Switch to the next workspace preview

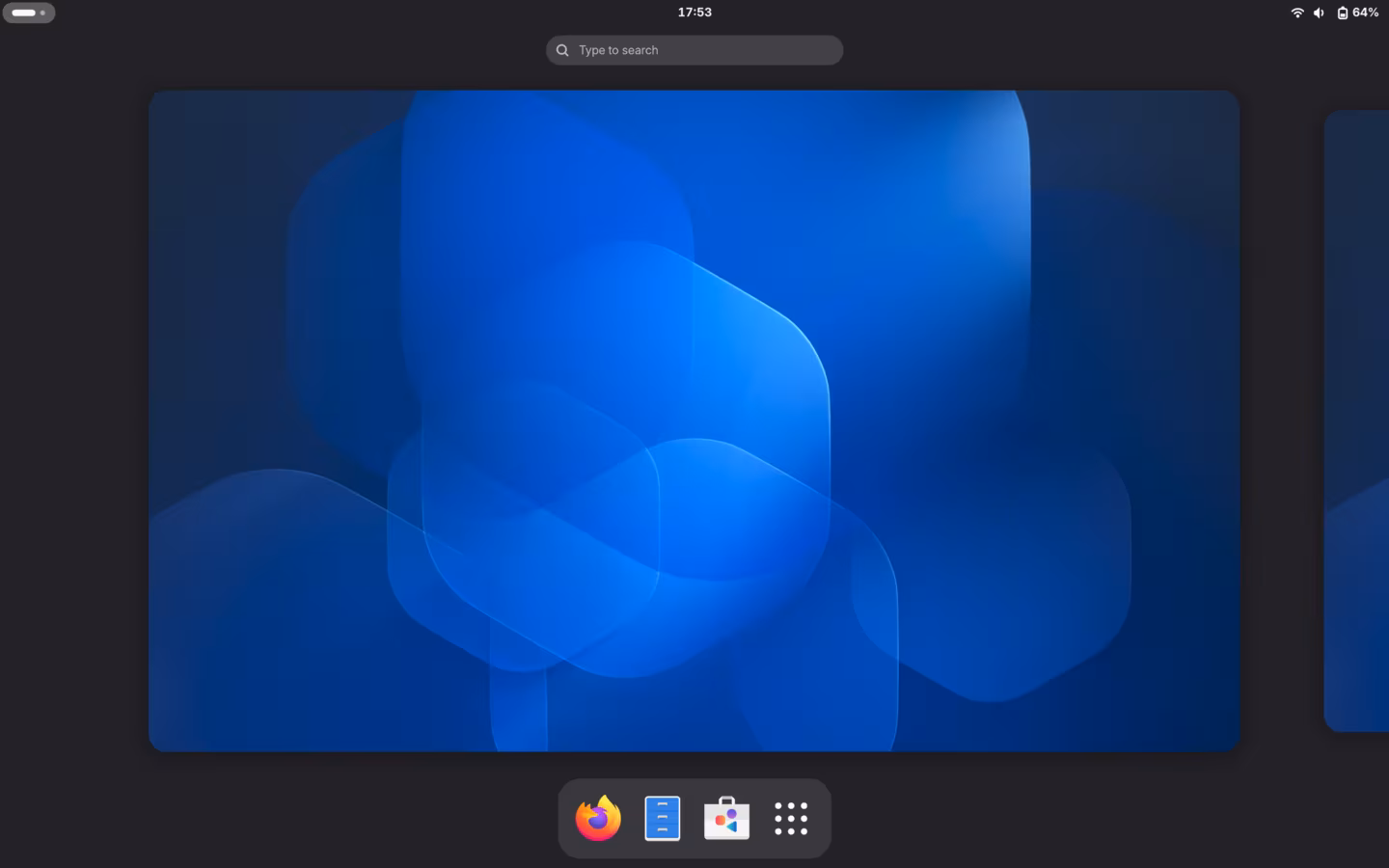click(1357, 420)
